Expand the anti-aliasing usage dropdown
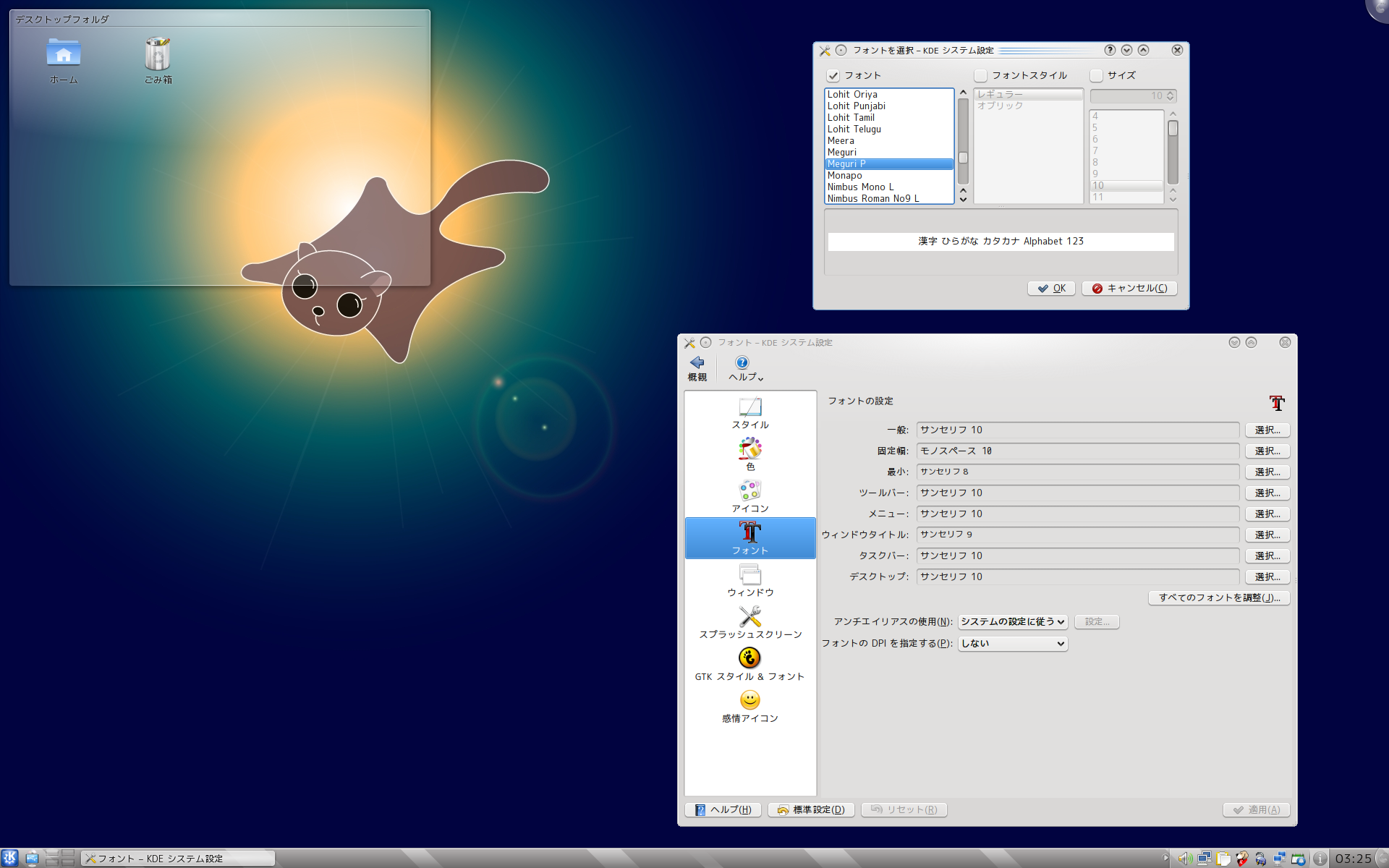This screenshot has height=868, width=1389. tap(1012, 621)
